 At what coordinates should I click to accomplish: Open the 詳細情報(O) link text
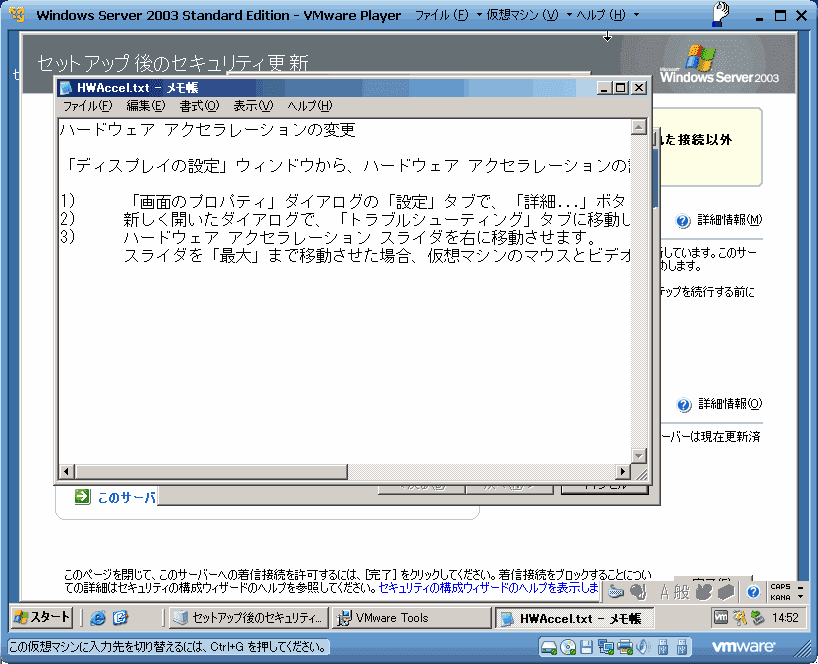coord(730,404)
